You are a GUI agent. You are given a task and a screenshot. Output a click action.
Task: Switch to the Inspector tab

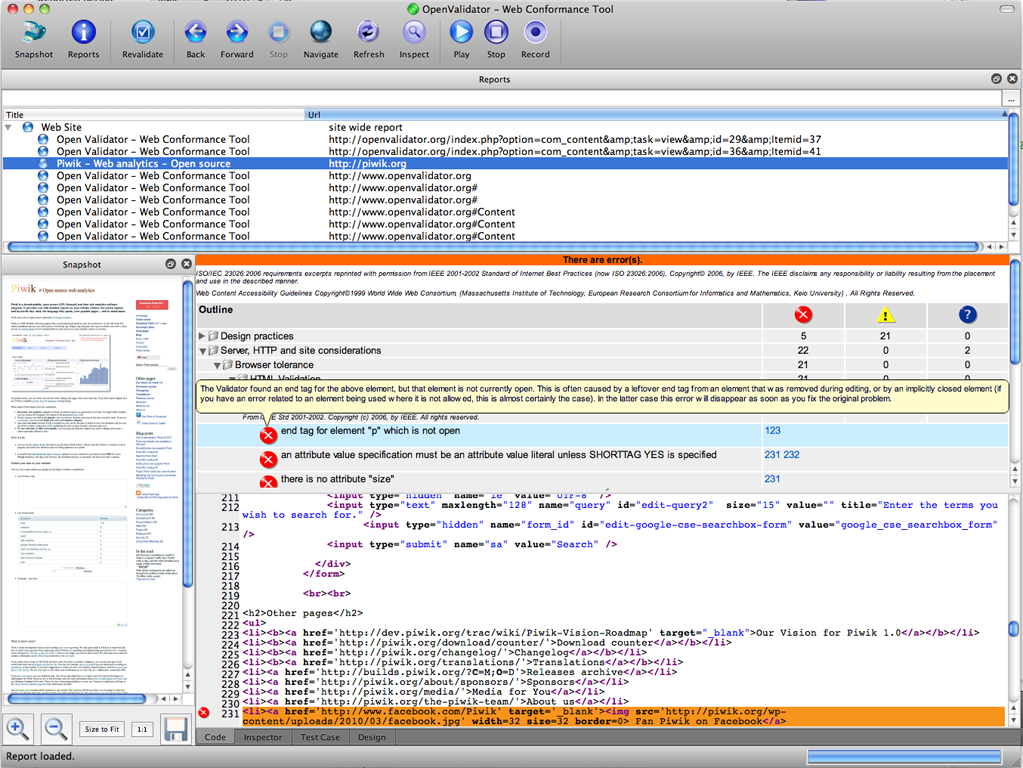click(x=263, y=737)
